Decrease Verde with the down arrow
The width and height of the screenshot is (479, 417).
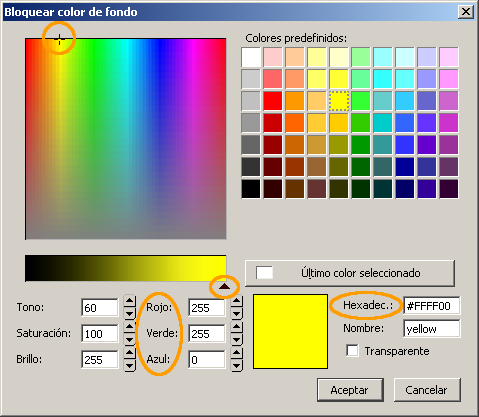click(237, 339)
